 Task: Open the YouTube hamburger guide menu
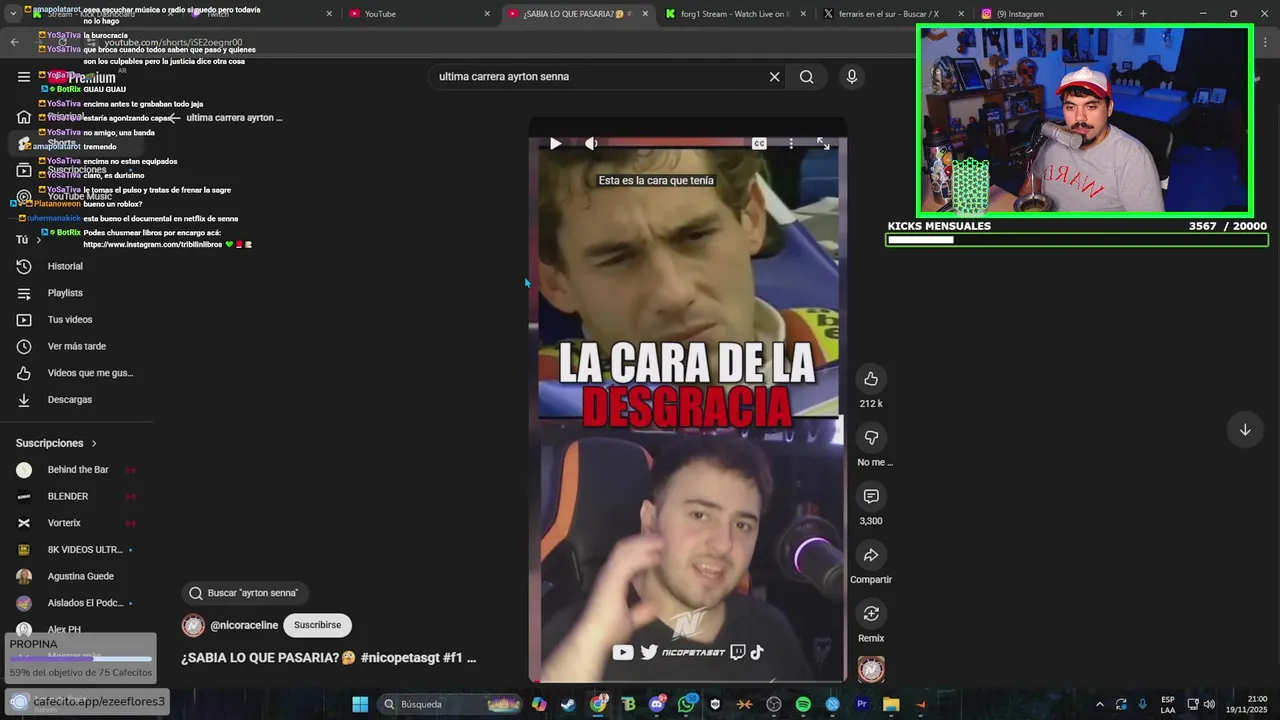(24, 77)
